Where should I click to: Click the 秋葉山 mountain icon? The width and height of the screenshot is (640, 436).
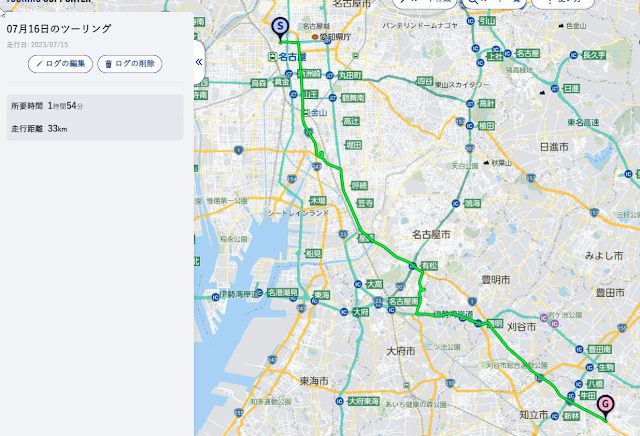[x=486, y=162]
